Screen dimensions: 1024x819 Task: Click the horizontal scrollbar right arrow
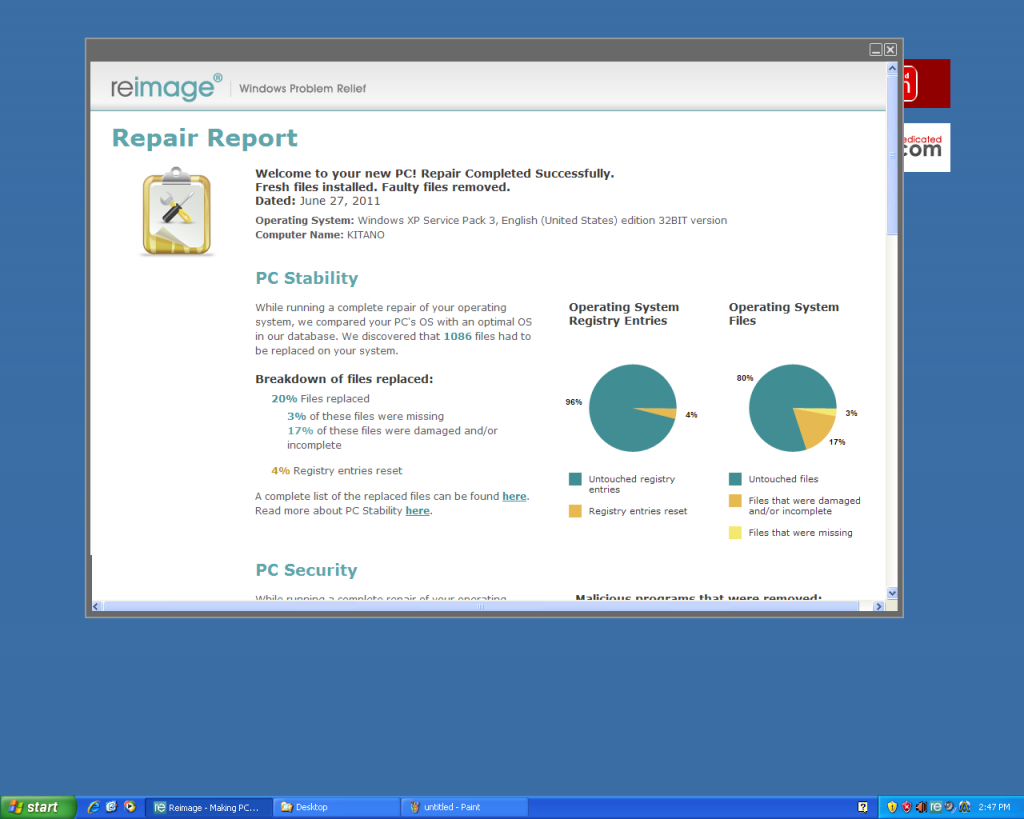[878, 606]
